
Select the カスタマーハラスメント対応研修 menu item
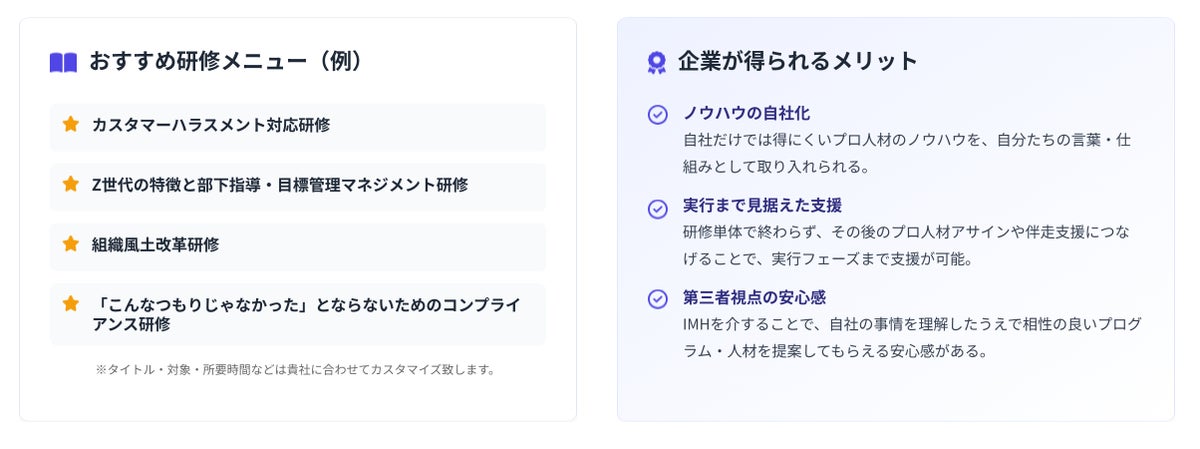[x=211, y=125]
